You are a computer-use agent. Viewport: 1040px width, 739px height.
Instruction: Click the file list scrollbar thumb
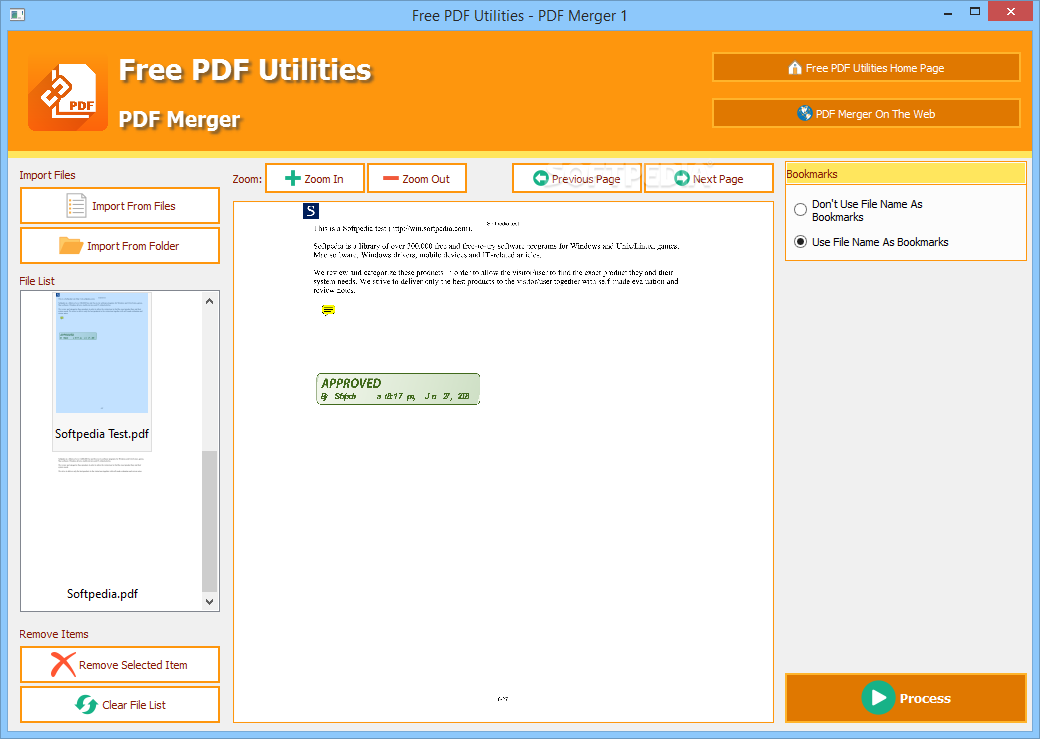(x=210, y=521)
